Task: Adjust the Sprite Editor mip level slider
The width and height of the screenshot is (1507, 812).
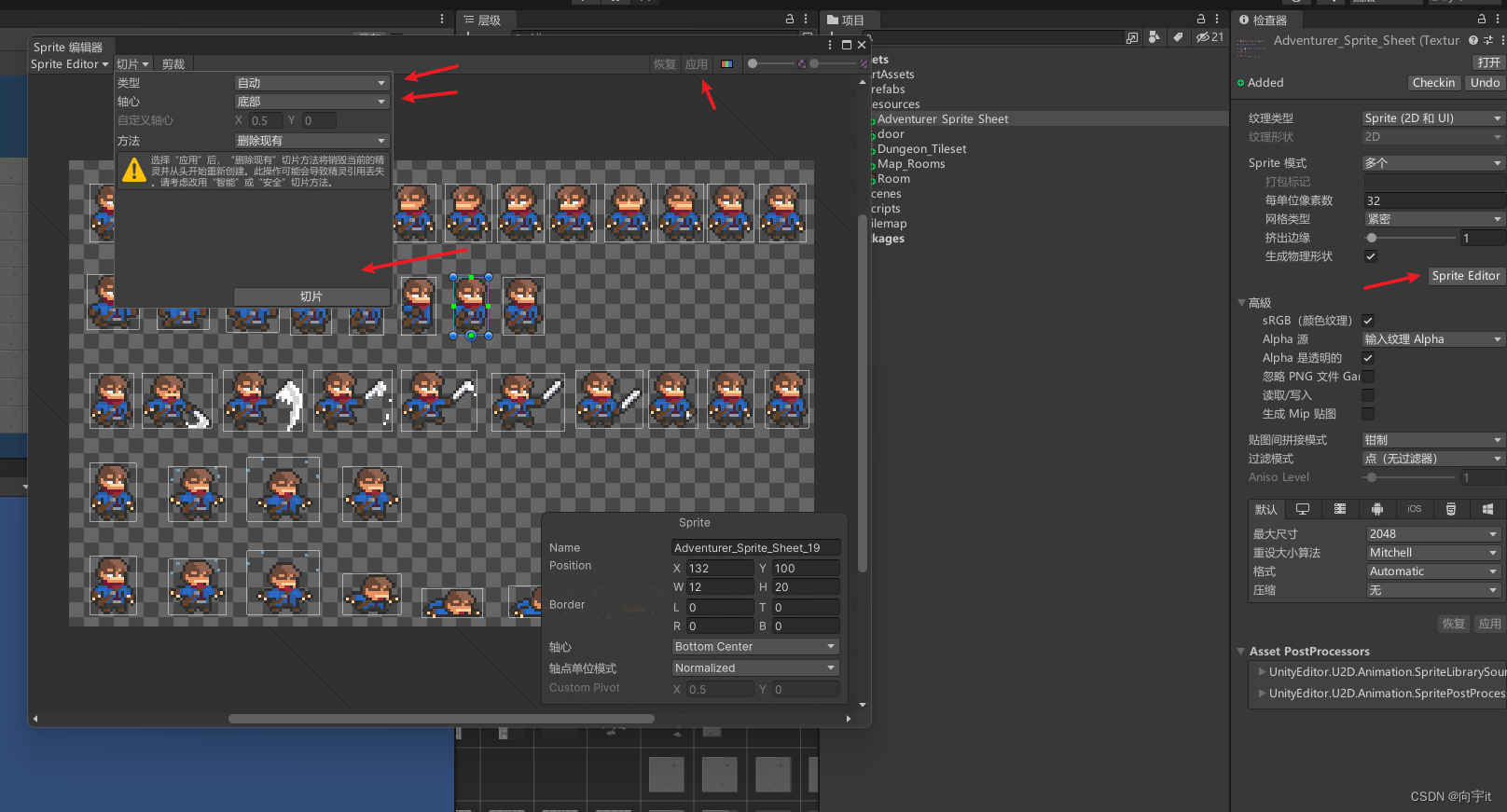Action: click(835, 64)
